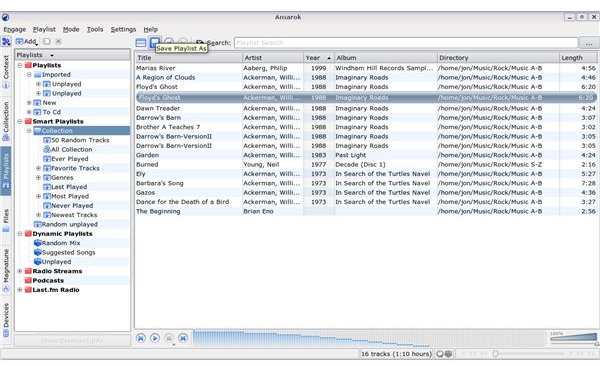Click the Random unplayed playlist icon
The image size is (600, 366).
point(38,224)
